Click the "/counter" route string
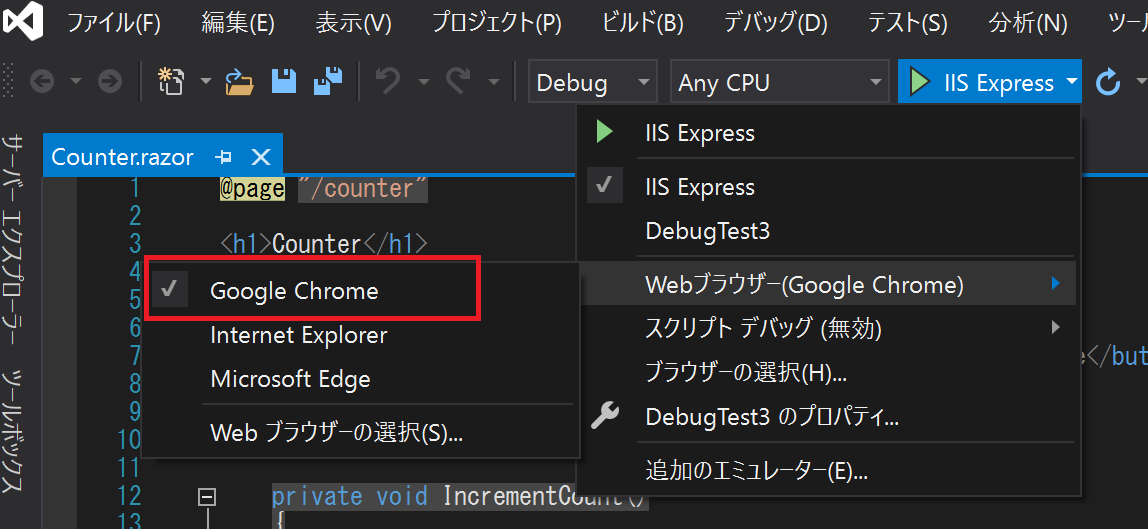Image resolution: width=1148 pixels, height=529 pixels. 363,189
